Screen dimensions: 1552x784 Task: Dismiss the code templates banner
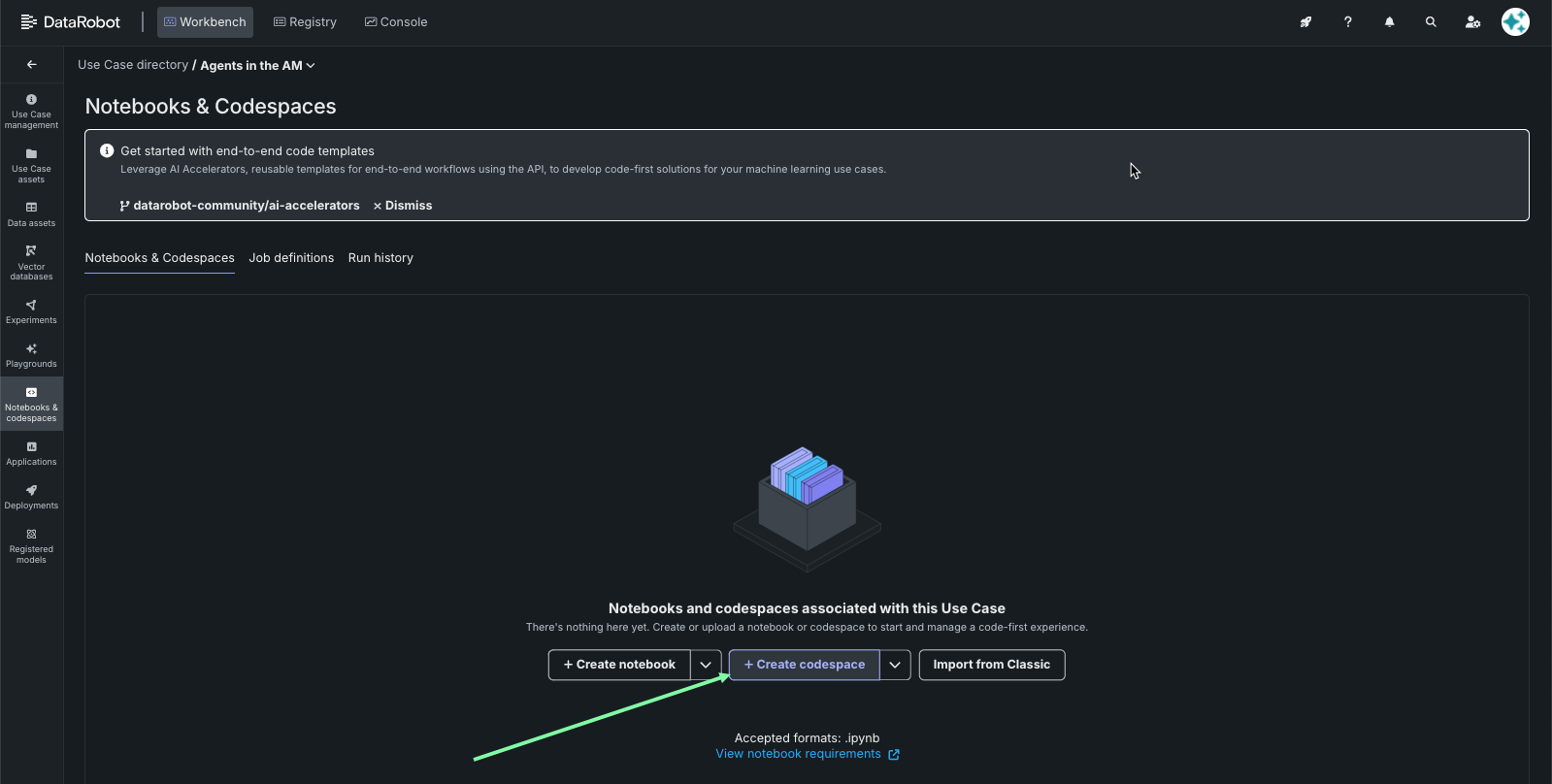tap(403, 206)
